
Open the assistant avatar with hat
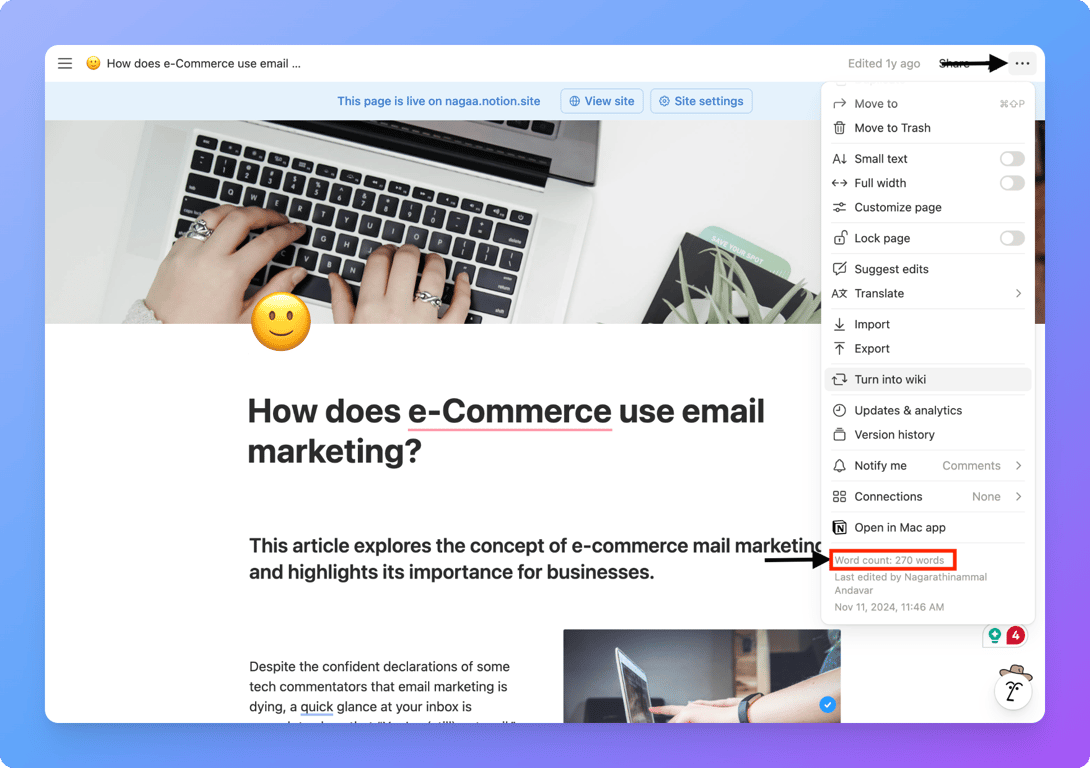pyautogui.click(x=1014, y=688)
